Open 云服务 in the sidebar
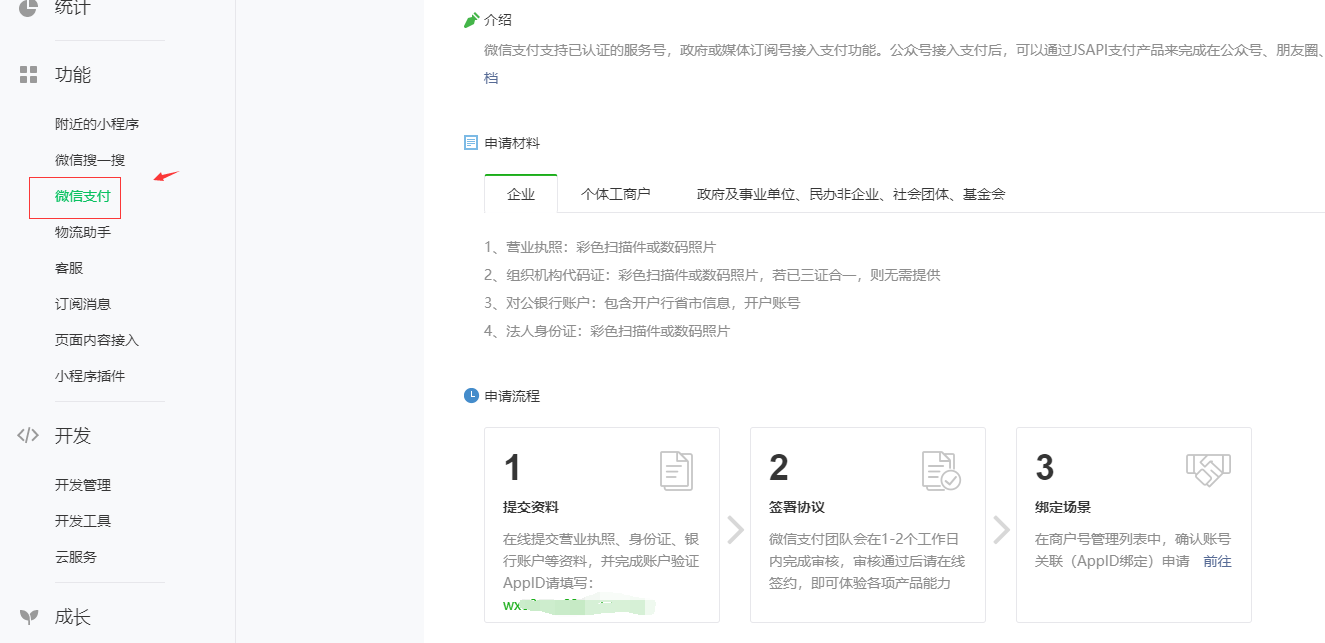1325x643 pixels. 76,557
